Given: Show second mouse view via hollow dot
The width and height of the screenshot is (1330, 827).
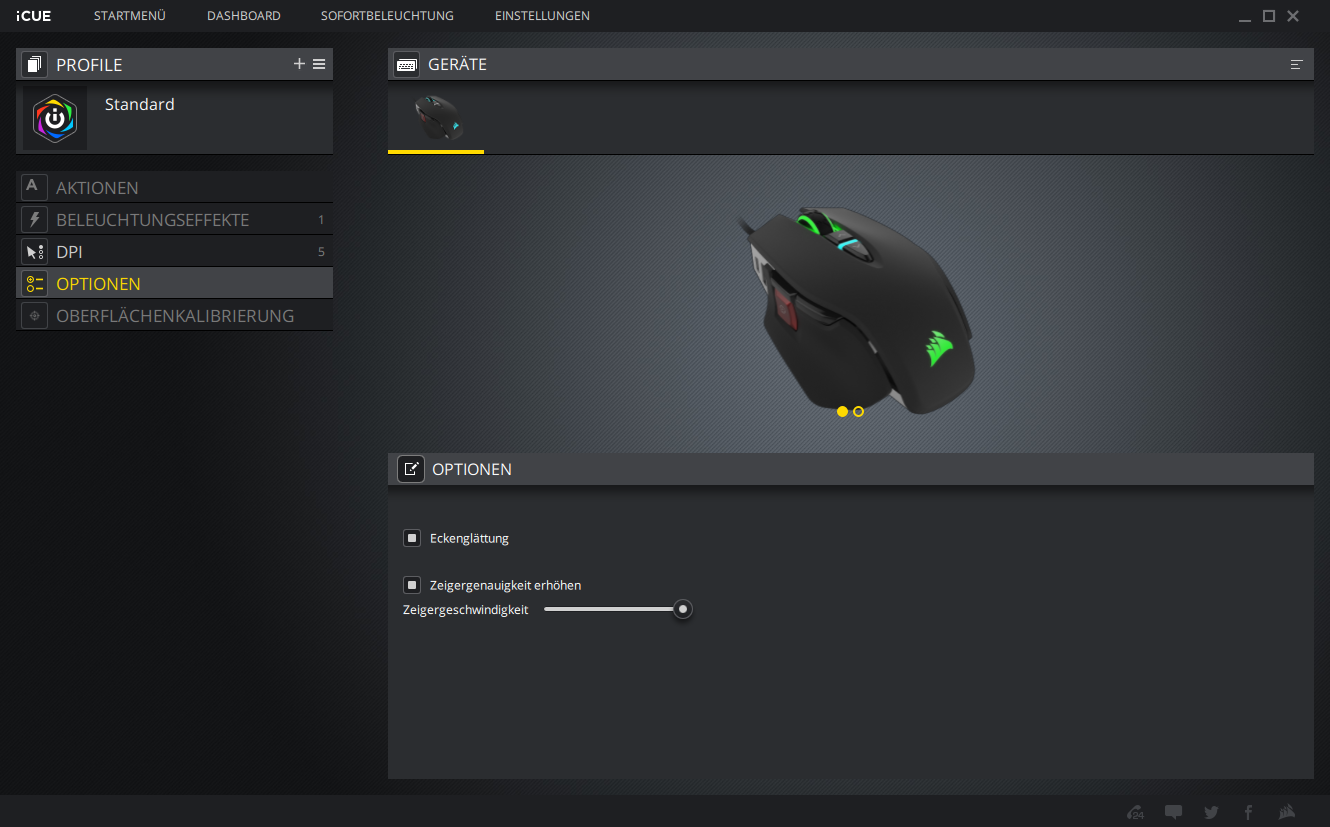Looking at the screenshot, I should tap(858, 411).
